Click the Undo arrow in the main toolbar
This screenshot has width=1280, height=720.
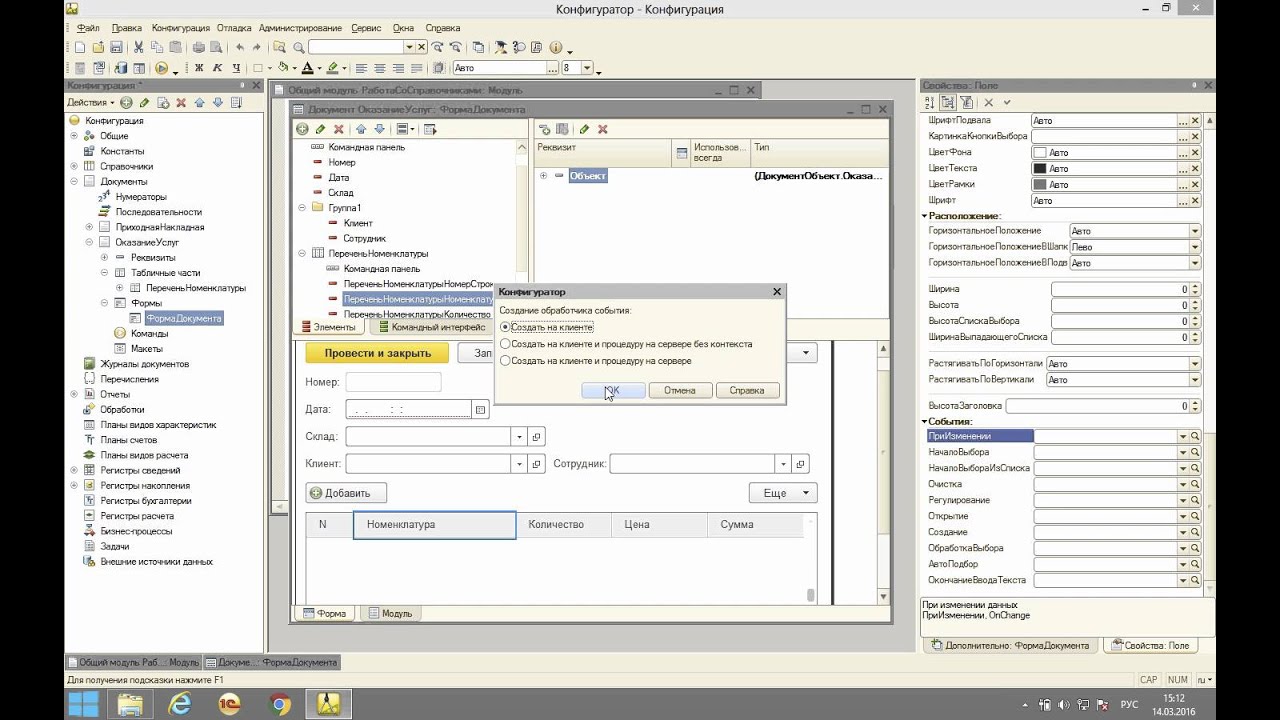click(240, 47)
